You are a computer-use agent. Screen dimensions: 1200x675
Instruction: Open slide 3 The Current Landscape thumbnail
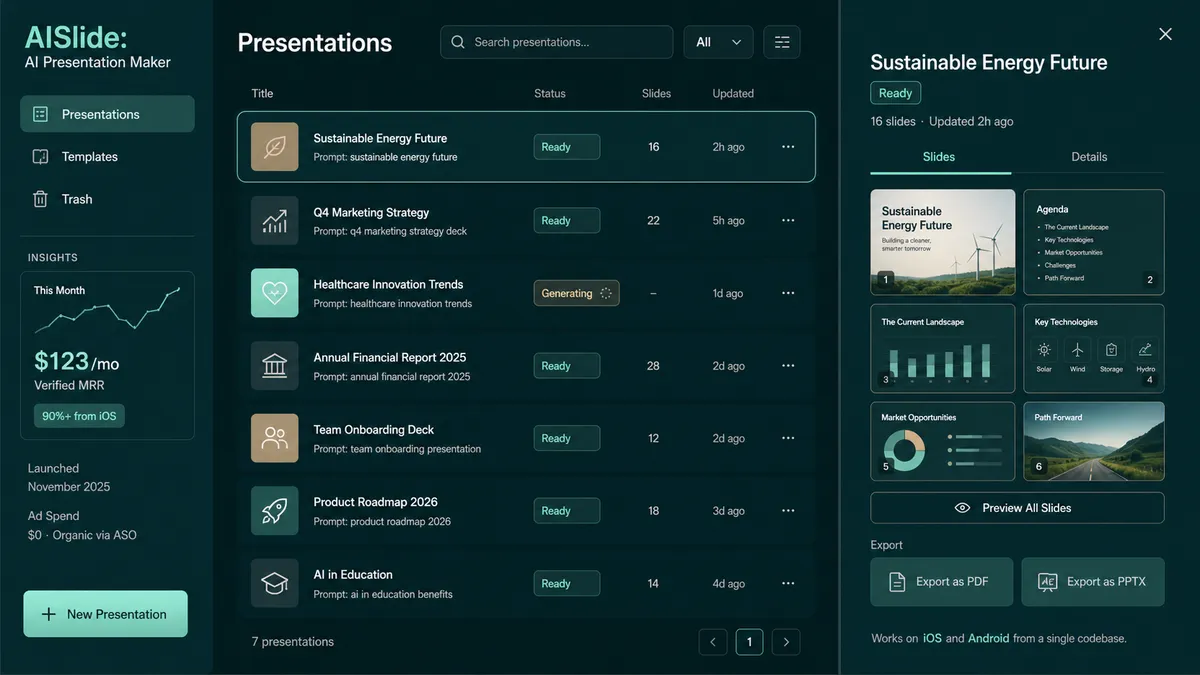(x=943, y=348)
